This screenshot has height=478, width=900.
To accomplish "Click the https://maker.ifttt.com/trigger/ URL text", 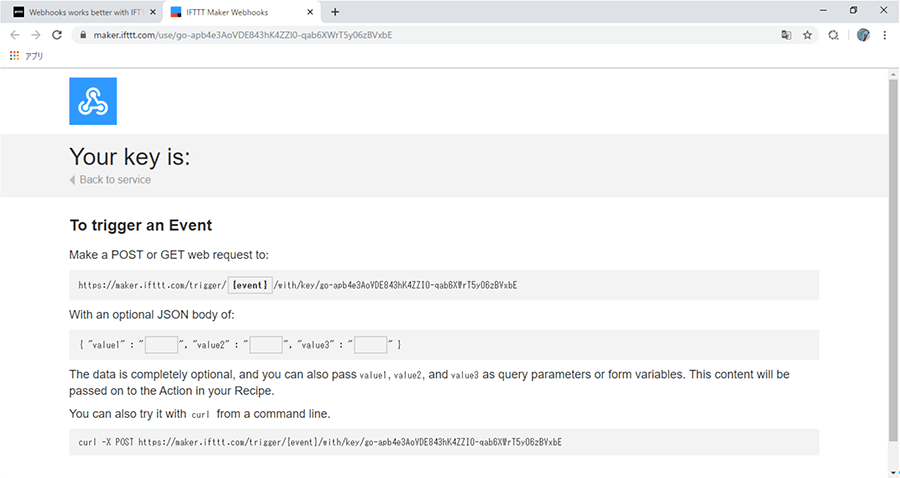I will click(152, 285).
